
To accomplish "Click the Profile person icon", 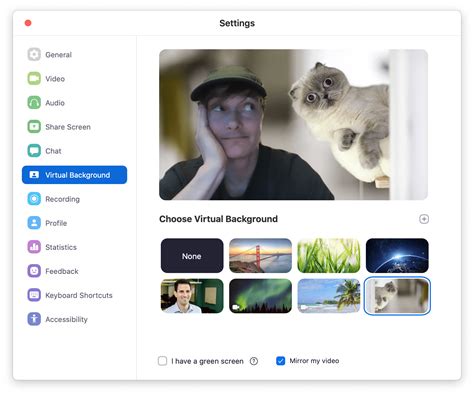I will [x=34, y=223].
